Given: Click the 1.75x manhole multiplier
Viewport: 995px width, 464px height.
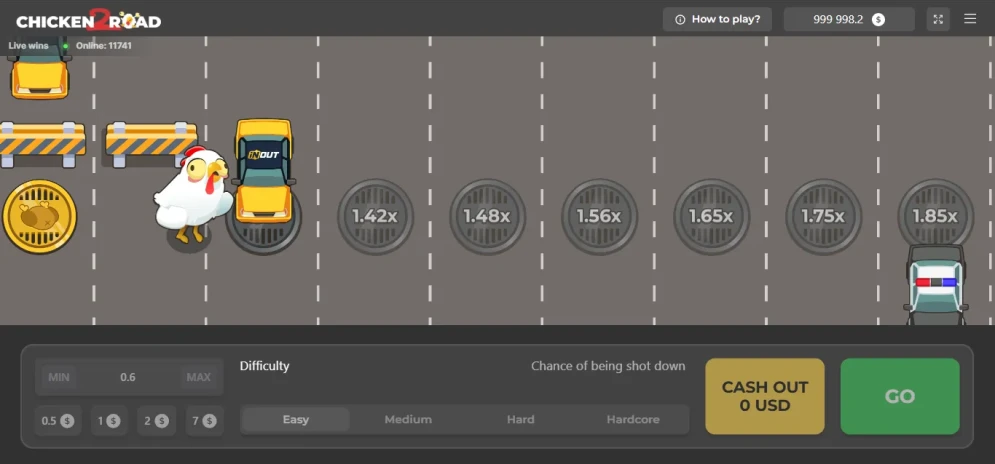Looking at the screenshot, I should tap(823, 216).
